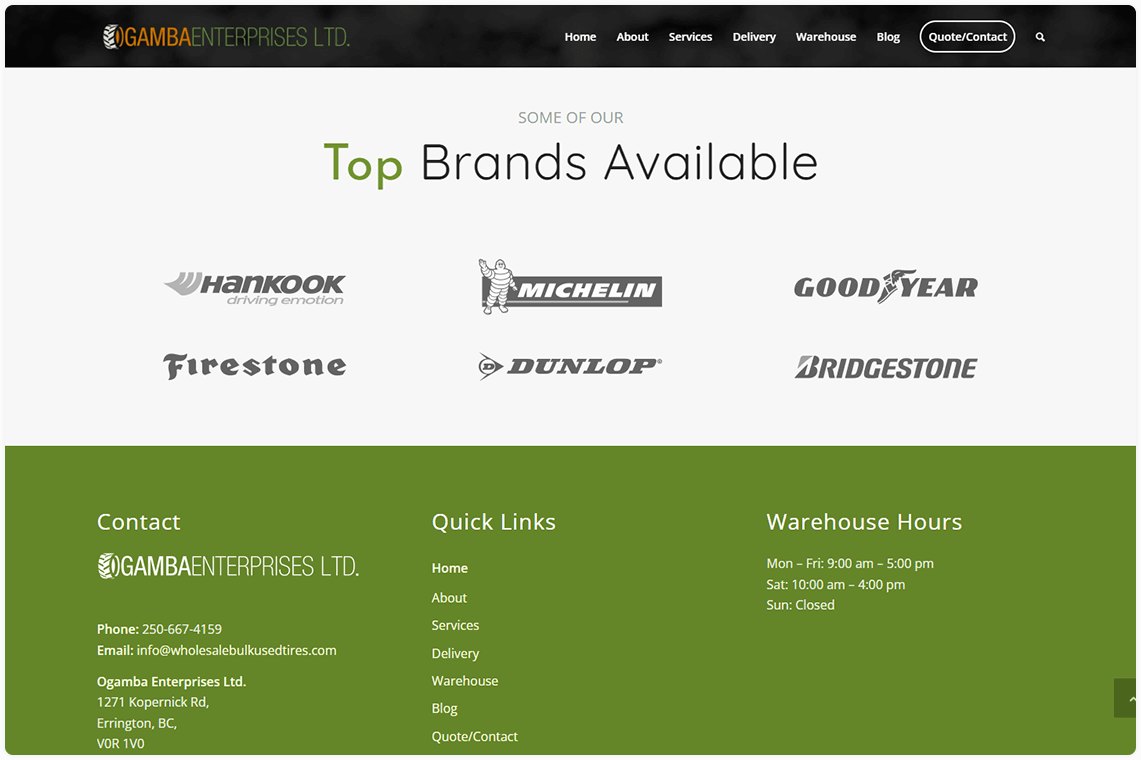Open Delivery in top navigation
The width and height of the screenshot is (1141, 760).
[x=754, y=37]
